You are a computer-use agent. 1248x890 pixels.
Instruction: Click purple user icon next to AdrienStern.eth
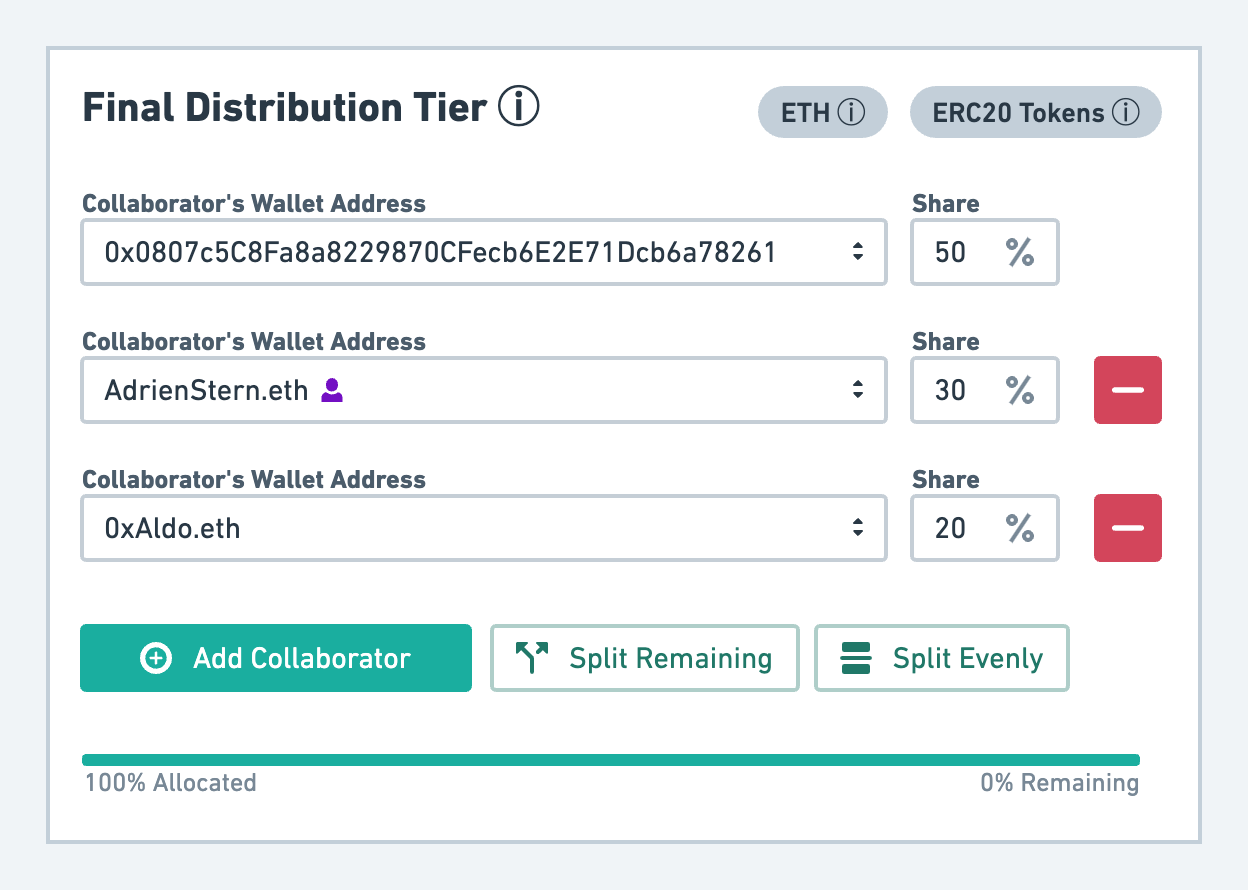(332, 390)
